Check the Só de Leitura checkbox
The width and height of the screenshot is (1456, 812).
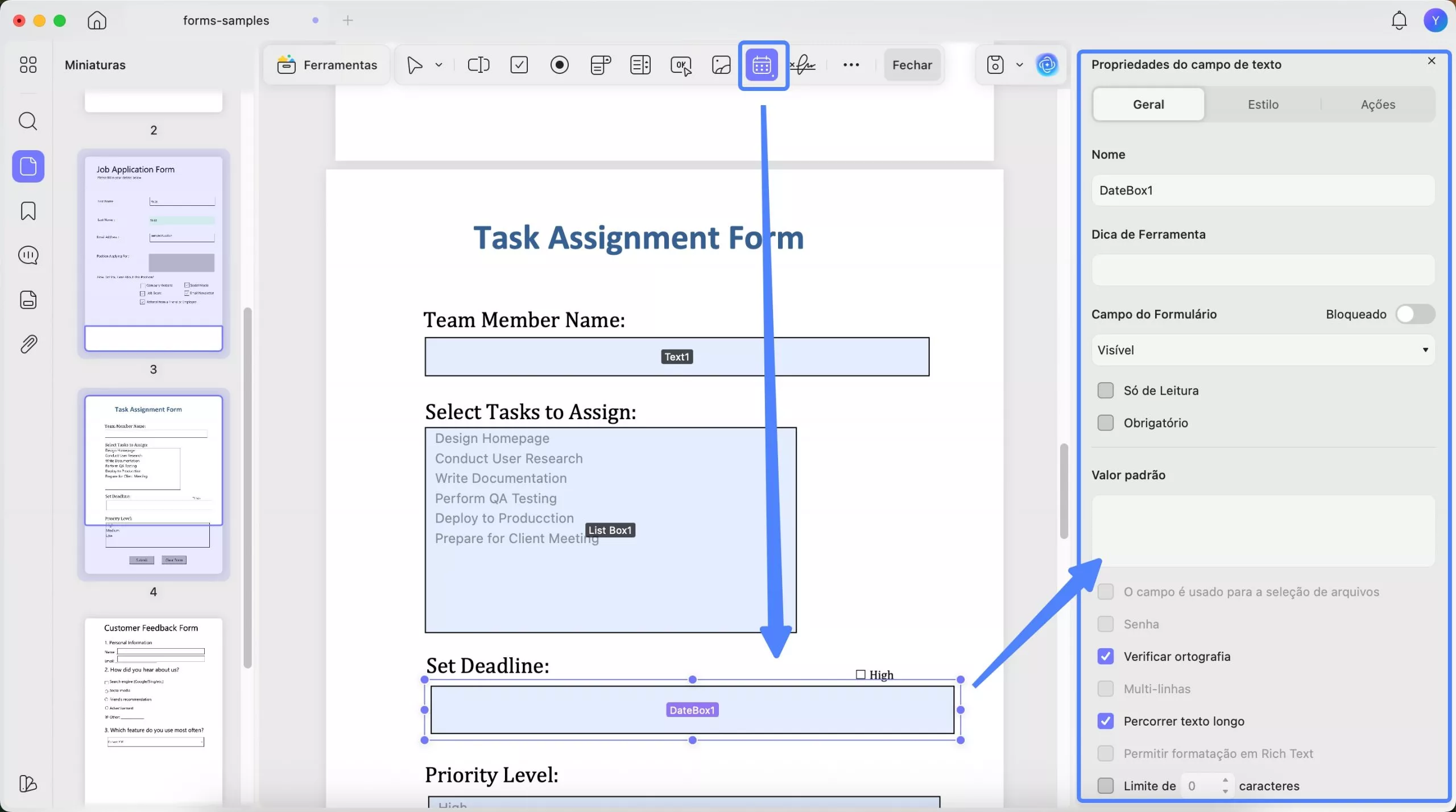[1105, 391]
